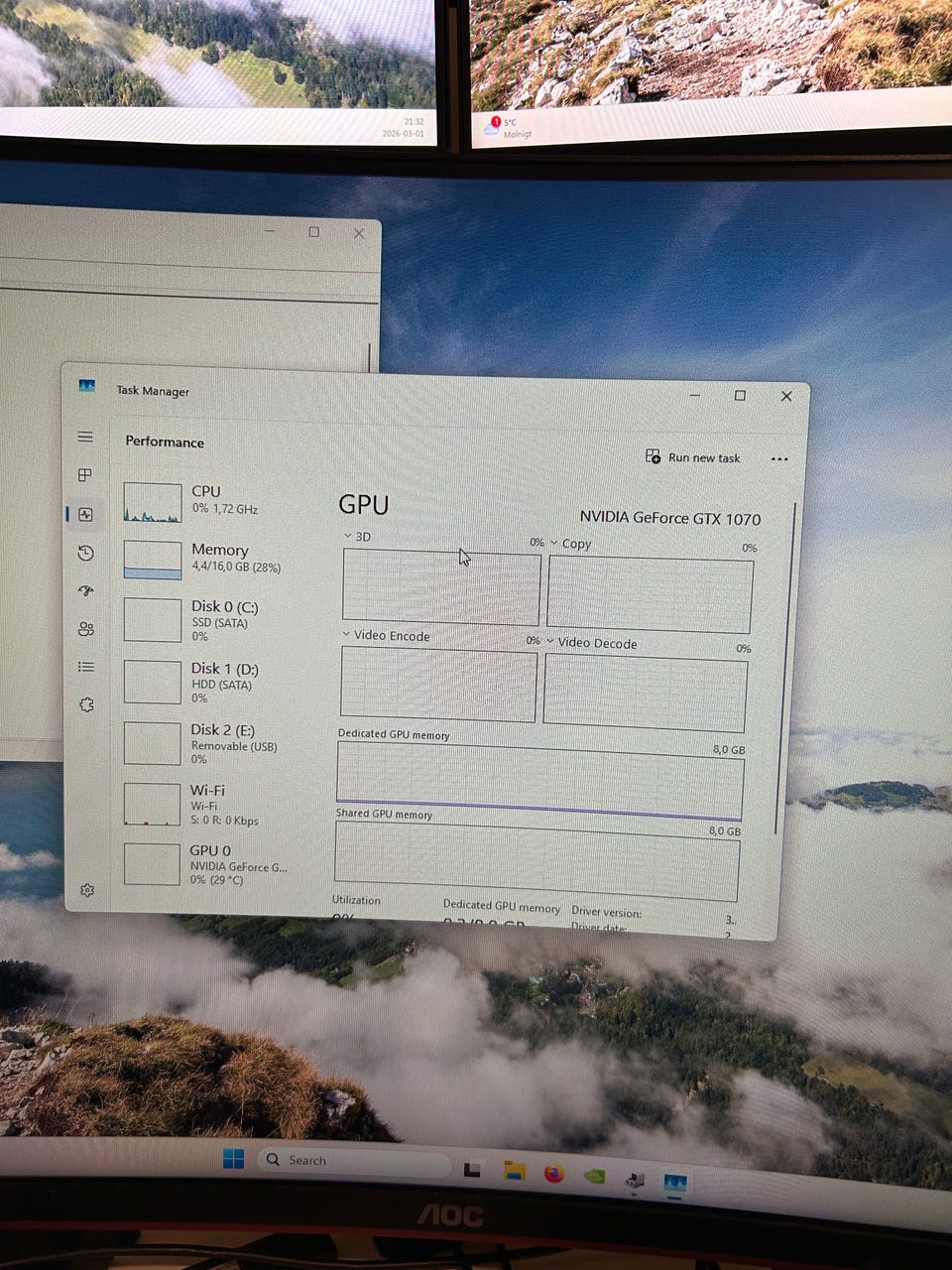This screenshot has height=1270, width=952.
Task: Open the weather widget on top monitor
Action: [508, 128]
